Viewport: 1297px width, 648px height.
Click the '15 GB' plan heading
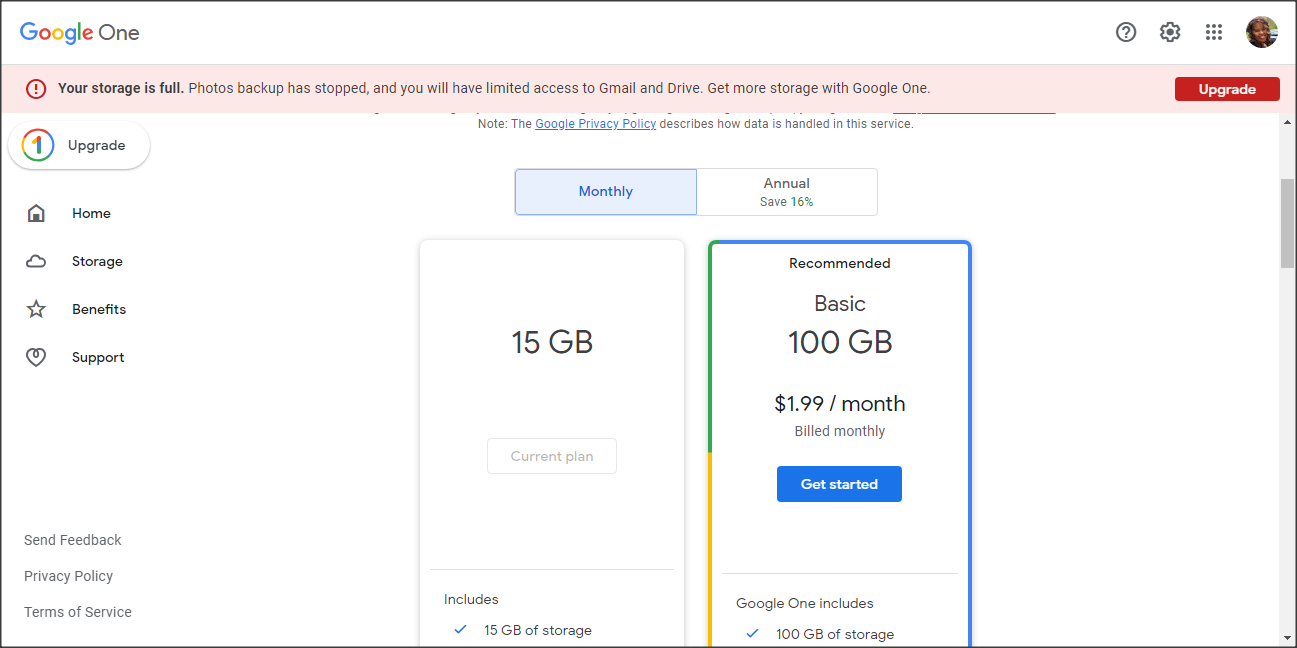tap(552, 342)
